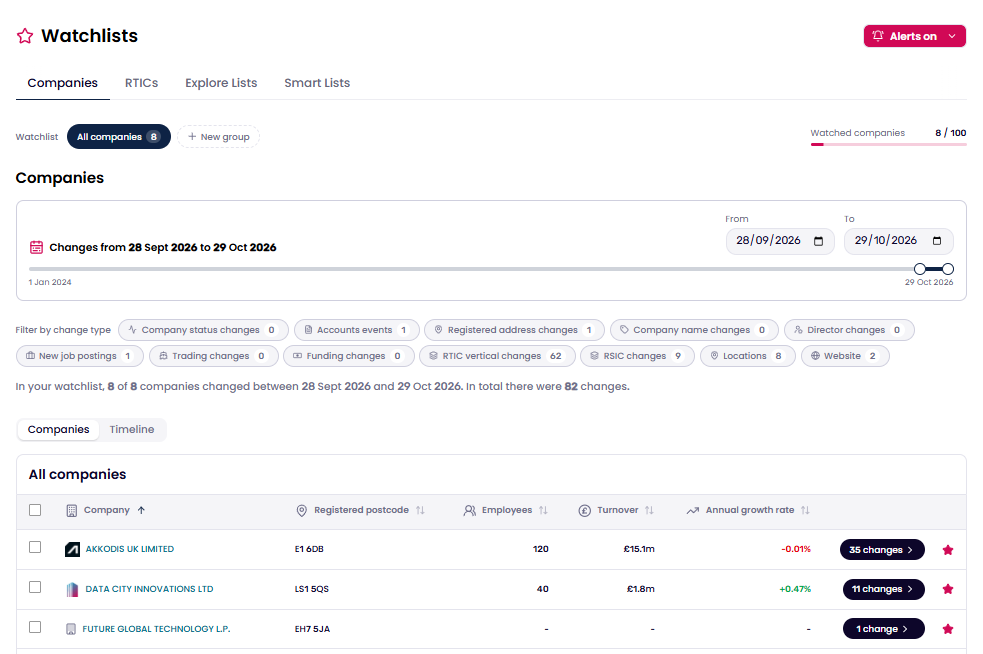Image resolution: width=983 pixels, height=654 pixels.
Task: Sort by Turnover column arrows
Action: [x=649, y=510]
